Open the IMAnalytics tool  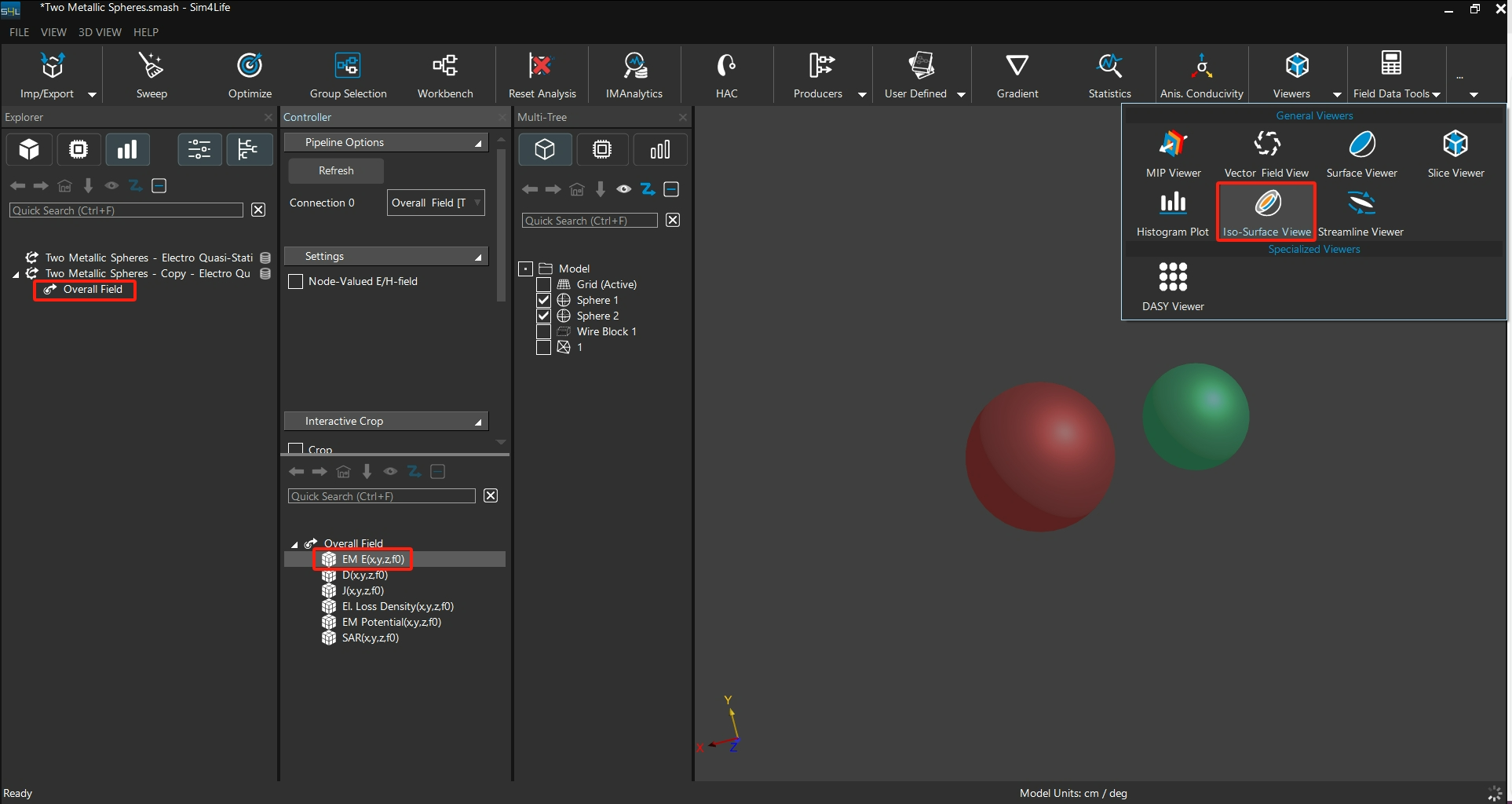point(634,75)
